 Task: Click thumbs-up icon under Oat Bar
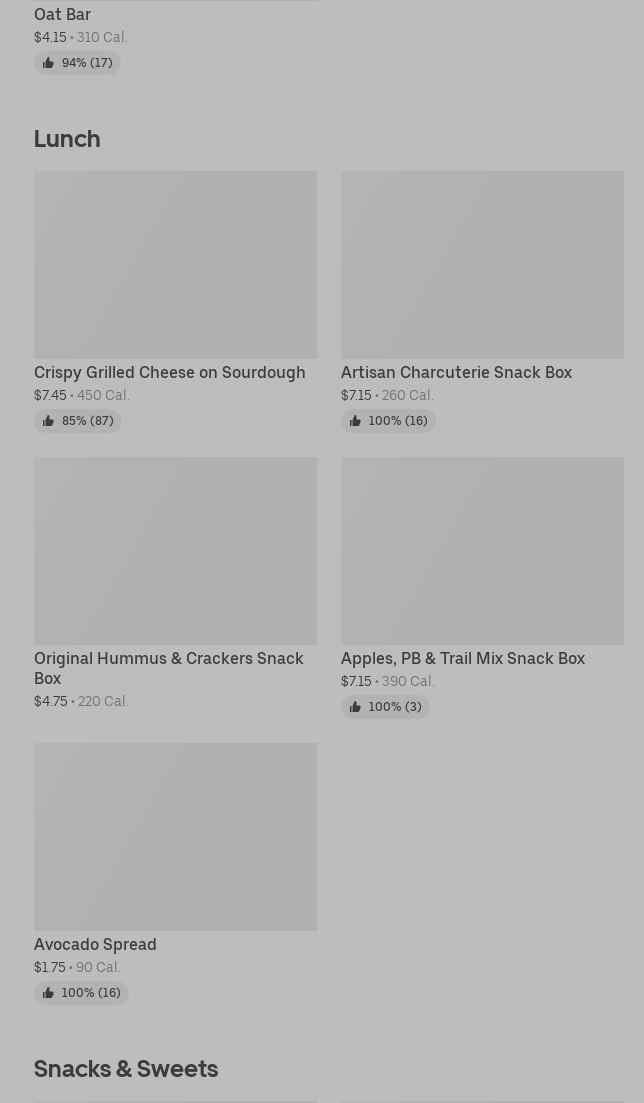[48, 63]
